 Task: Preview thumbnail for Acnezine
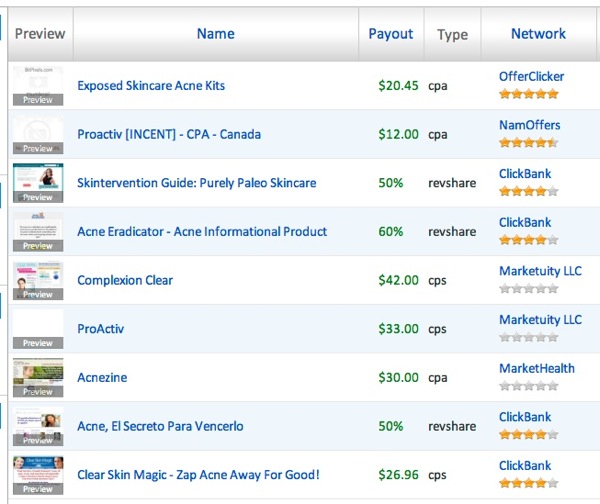click(x=38, y=377)
